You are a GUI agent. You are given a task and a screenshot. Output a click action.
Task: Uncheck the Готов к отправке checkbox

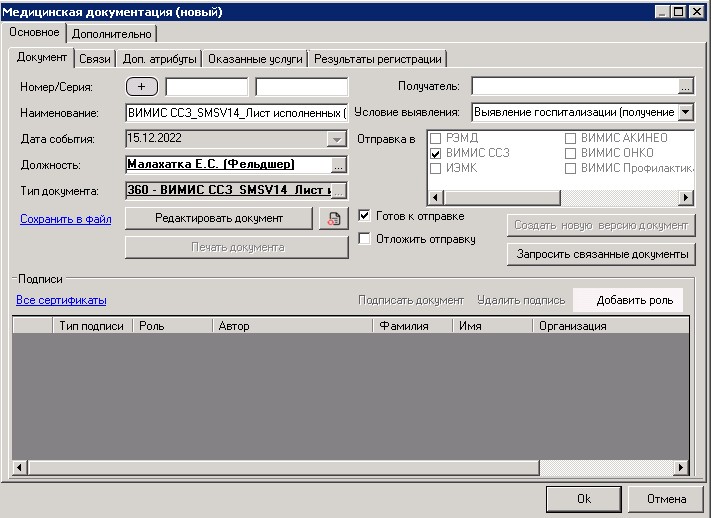[x=365, y=215]
